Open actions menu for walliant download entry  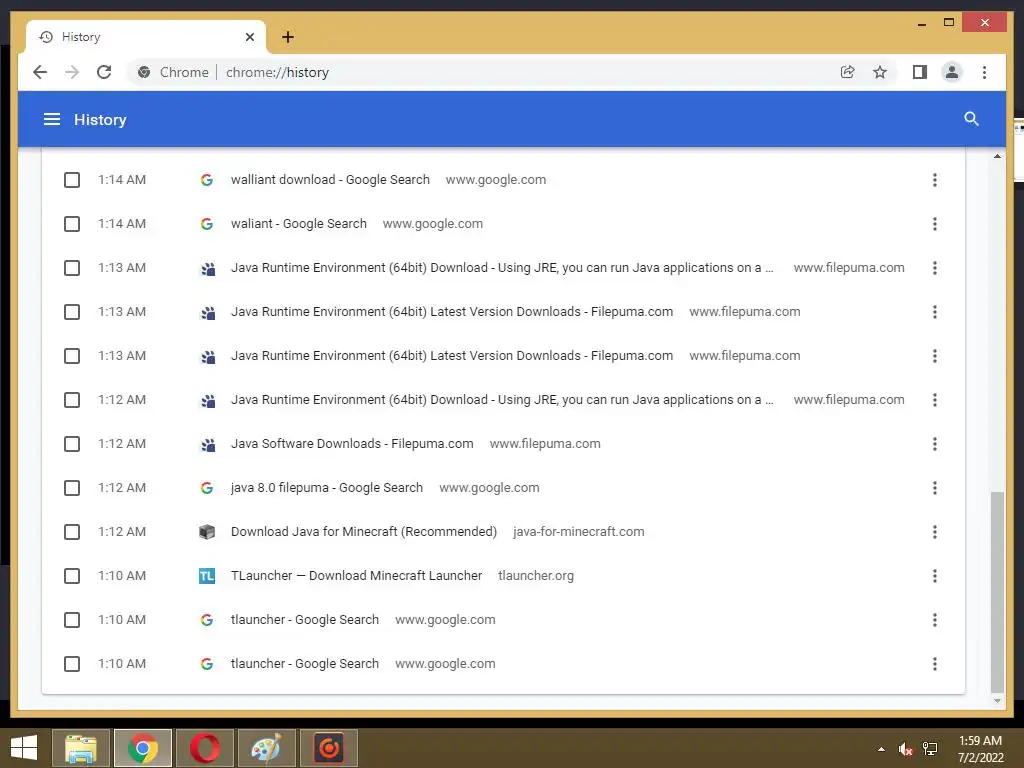point(935,180)
